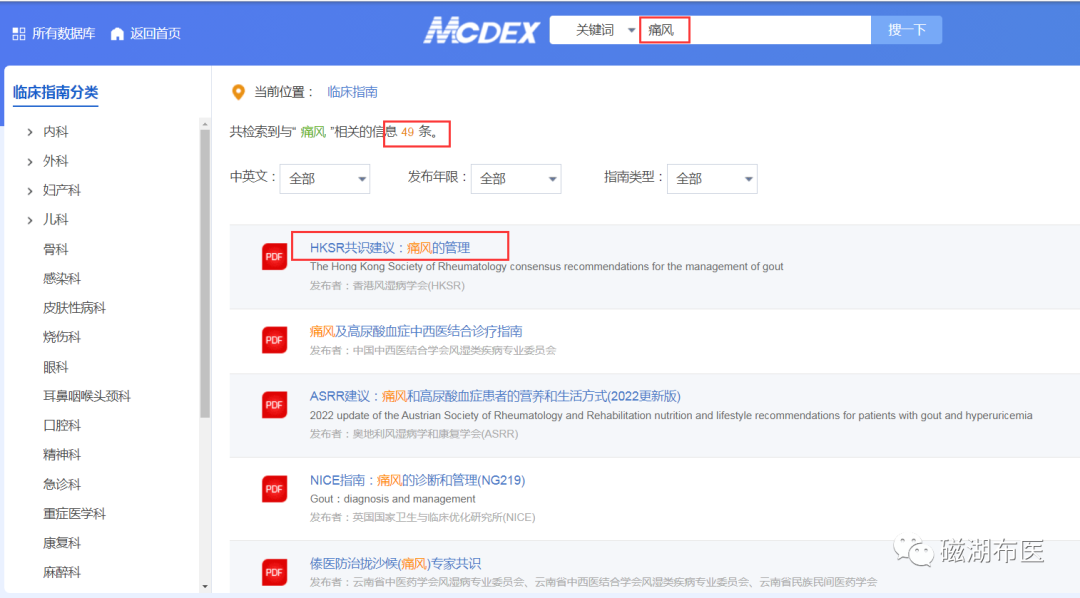Expand the 儿科 category chevron

[x=30, y=220]
